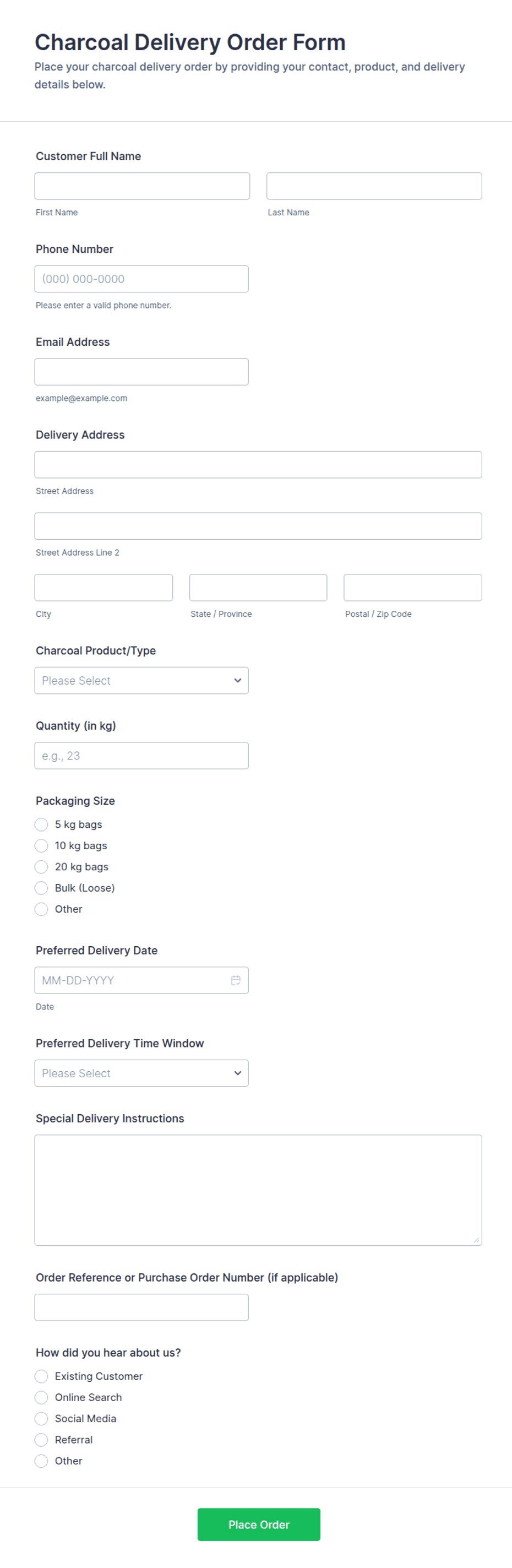Click the Order Reference number field
512x1568 pixels.
[141, 1307]
